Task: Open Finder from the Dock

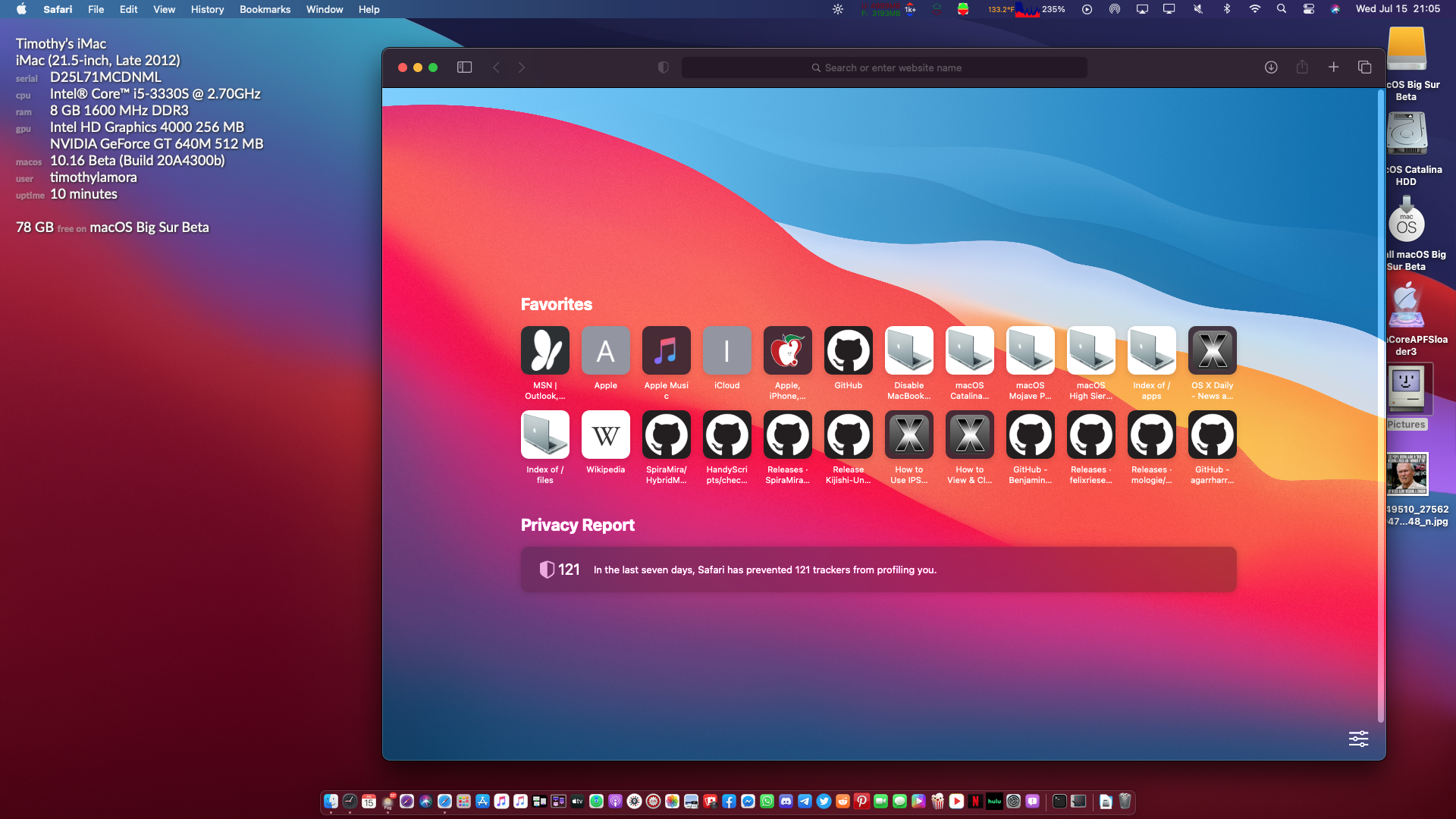Action: (x=331, y=801)
